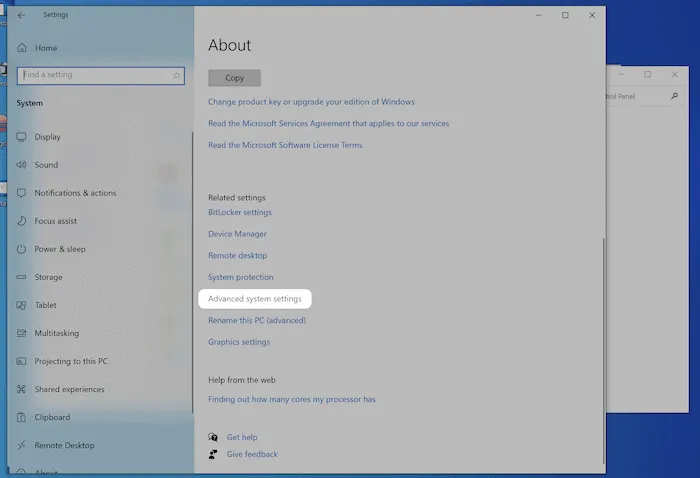
Task: Click the Copy button
Action: click(234, 78)
